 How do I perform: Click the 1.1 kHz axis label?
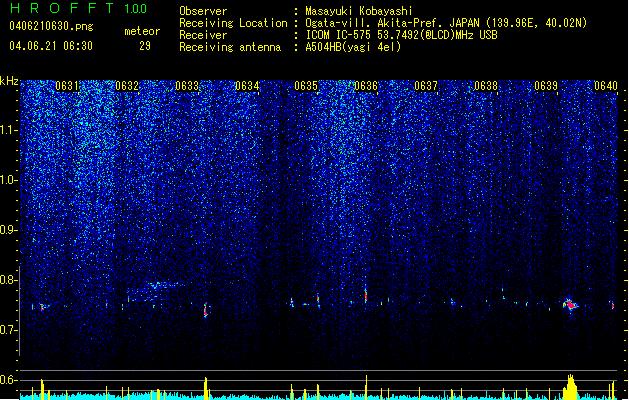(x=9, y=130)
